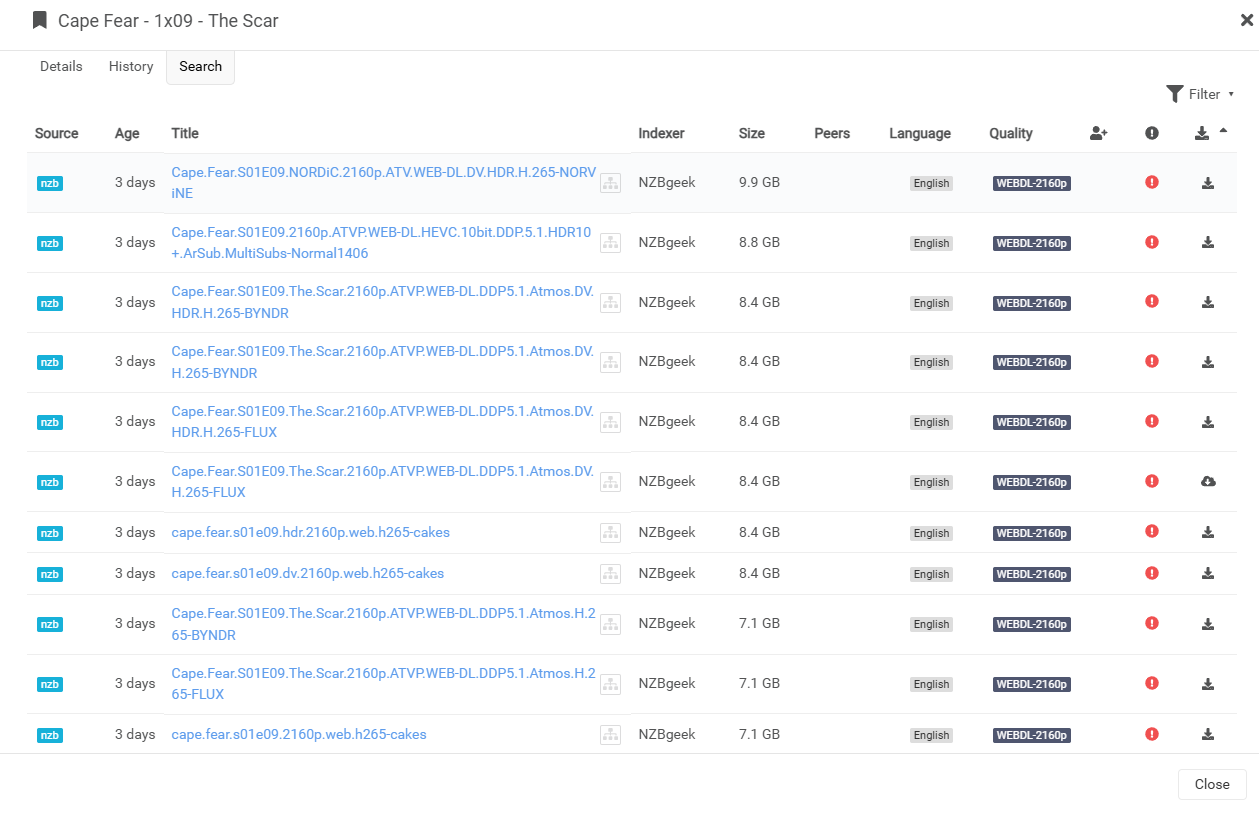Click indexer flags icon for dv.2160p cakes row
Screen dimensions: 1259x815
coord(610,574)
